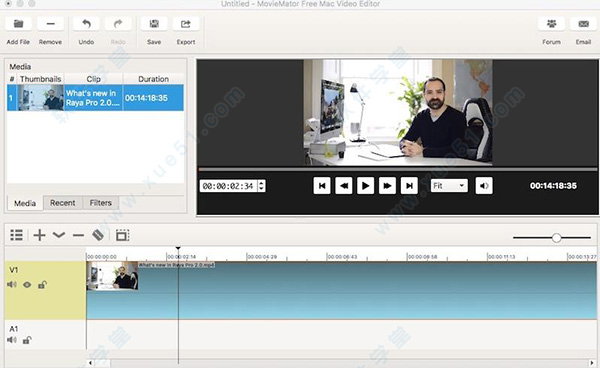Split clip with the razor icon
Screen dimensions: 600x368
click(98, 235)
